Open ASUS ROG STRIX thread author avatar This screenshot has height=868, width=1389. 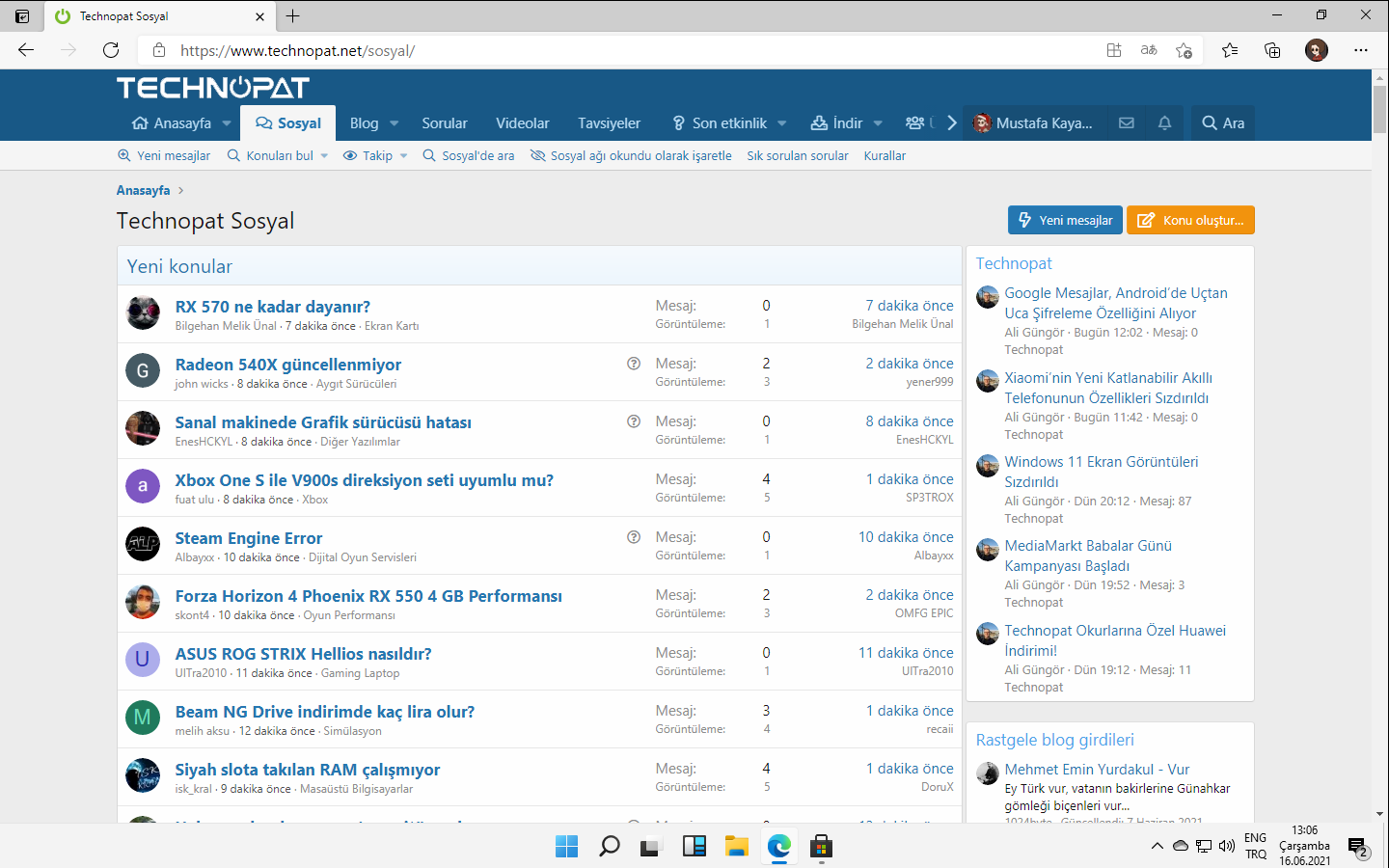click(x=143, y=660)
